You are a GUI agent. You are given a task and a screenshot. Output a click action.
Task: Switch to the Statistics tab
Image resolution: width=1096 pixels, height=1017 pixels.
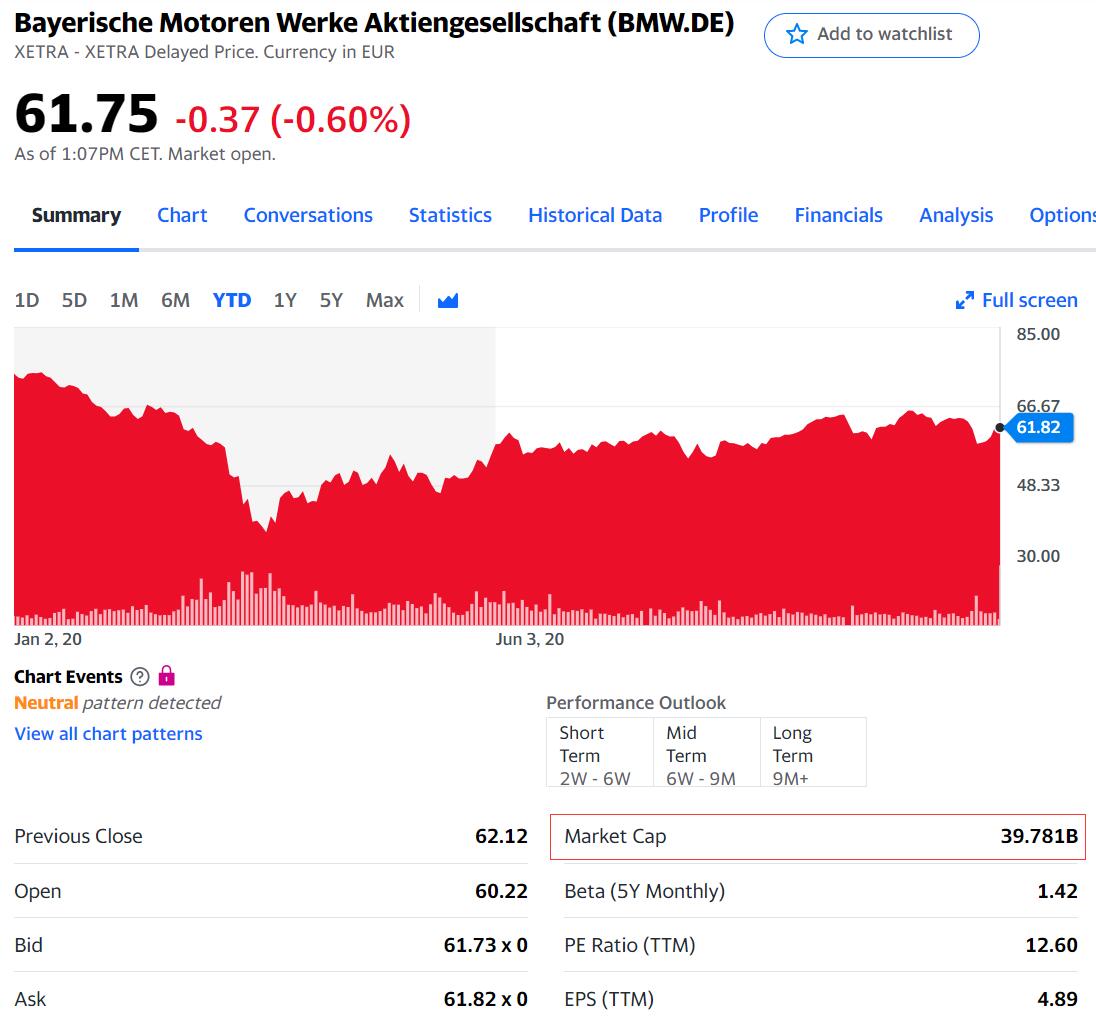[x=450, y=215]
